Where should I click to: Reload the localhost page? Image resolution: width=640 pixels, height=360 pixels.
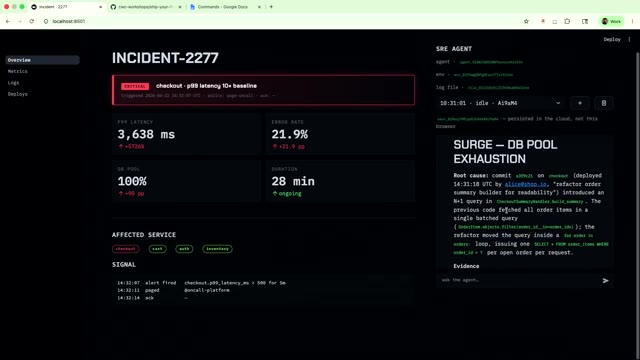tap(31, 21)
